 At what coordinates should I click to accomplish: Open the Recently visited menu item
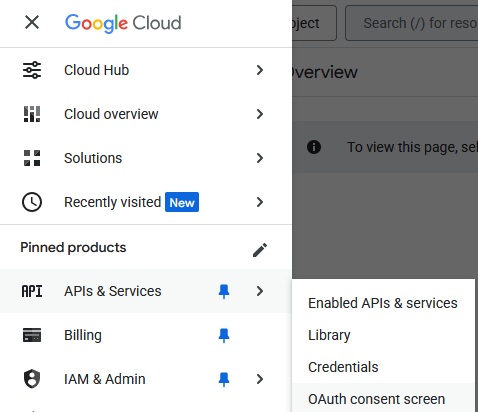point(146,202)
